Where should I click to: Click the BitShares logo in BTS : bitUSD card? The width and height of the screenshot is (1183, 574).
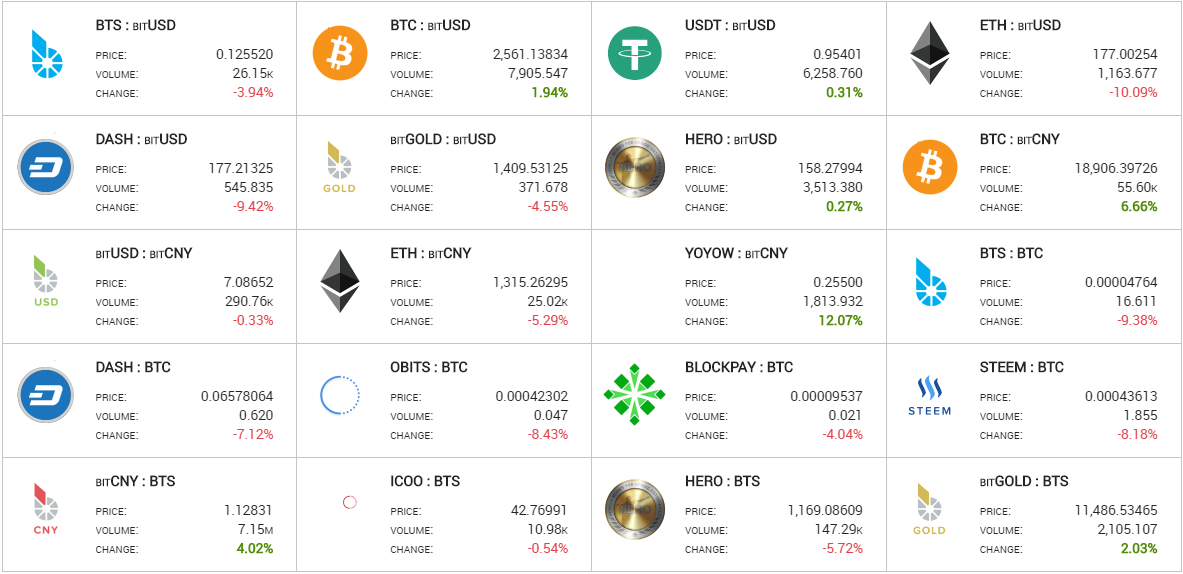[46, 54]
